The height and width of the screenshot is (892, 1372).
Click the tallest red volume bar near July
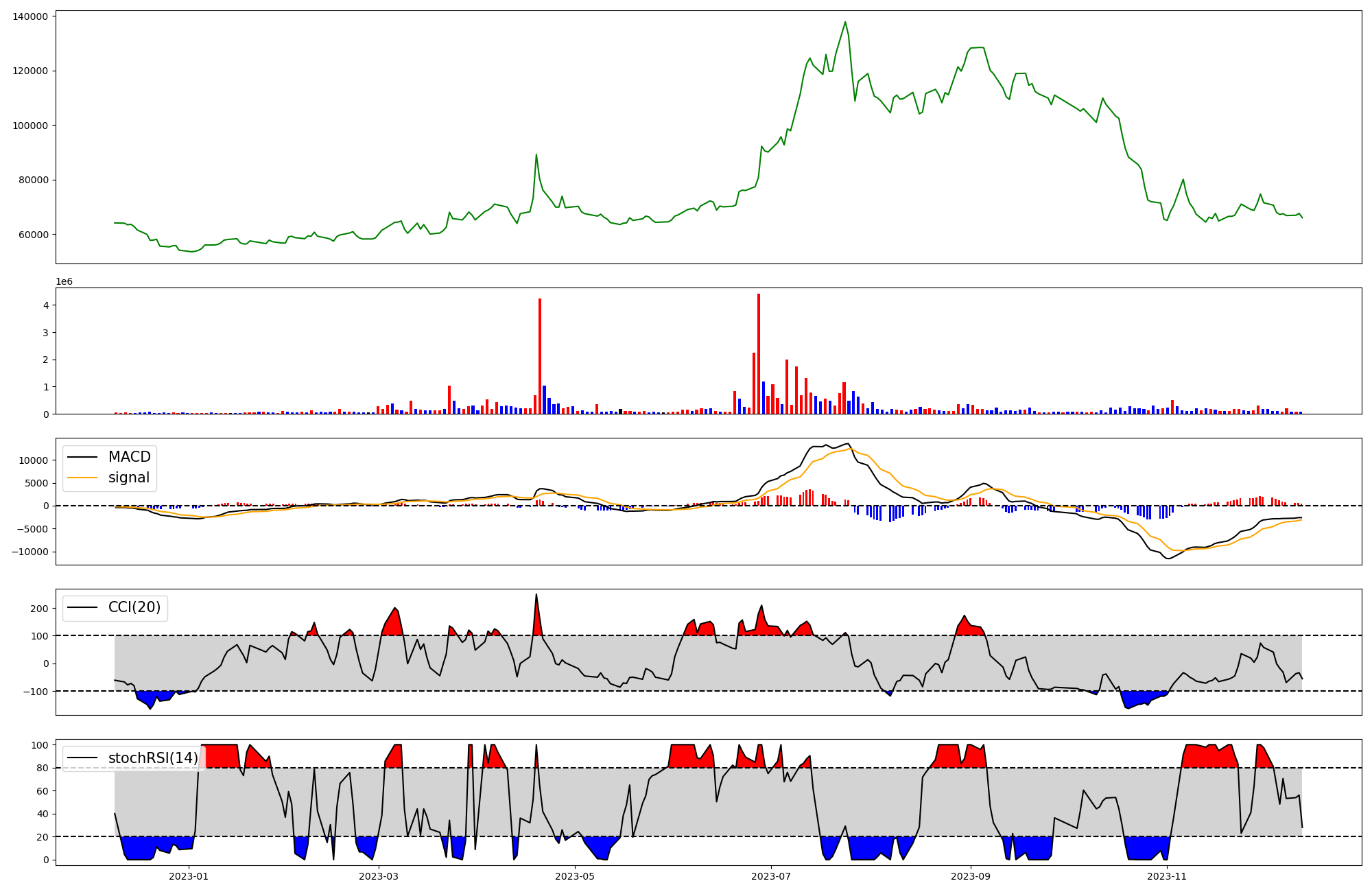(x=758, y=353)
